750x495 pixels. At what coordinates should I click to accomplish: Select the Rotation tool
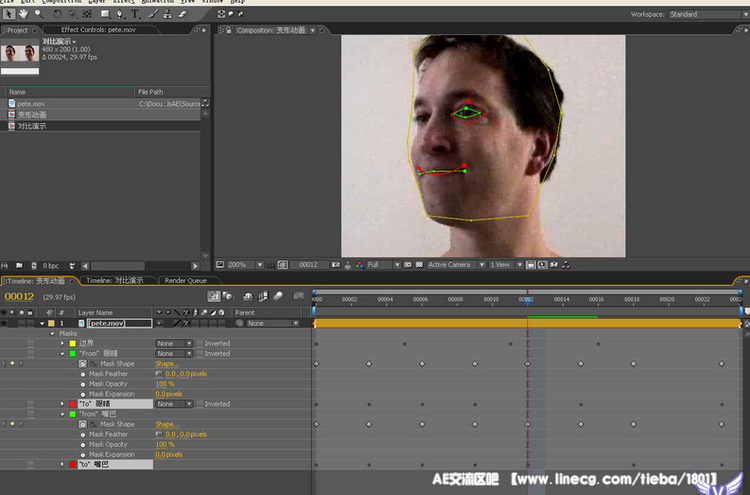click(x=57, y=14)
